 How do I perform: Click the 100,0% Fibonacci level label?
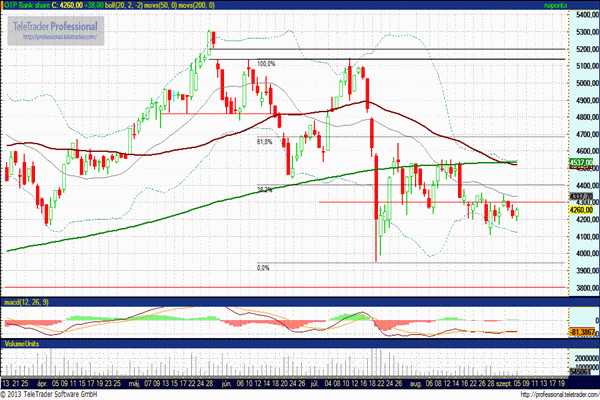[266, 63]
